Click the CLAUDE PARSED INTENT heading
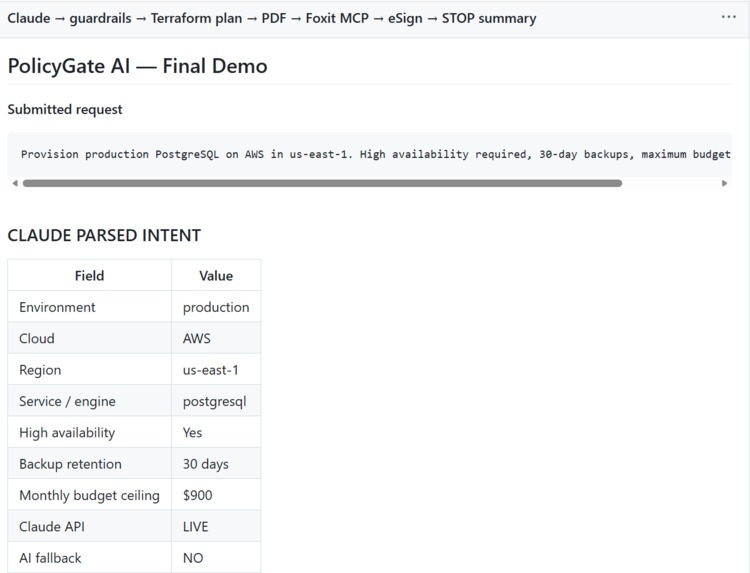 104,235
